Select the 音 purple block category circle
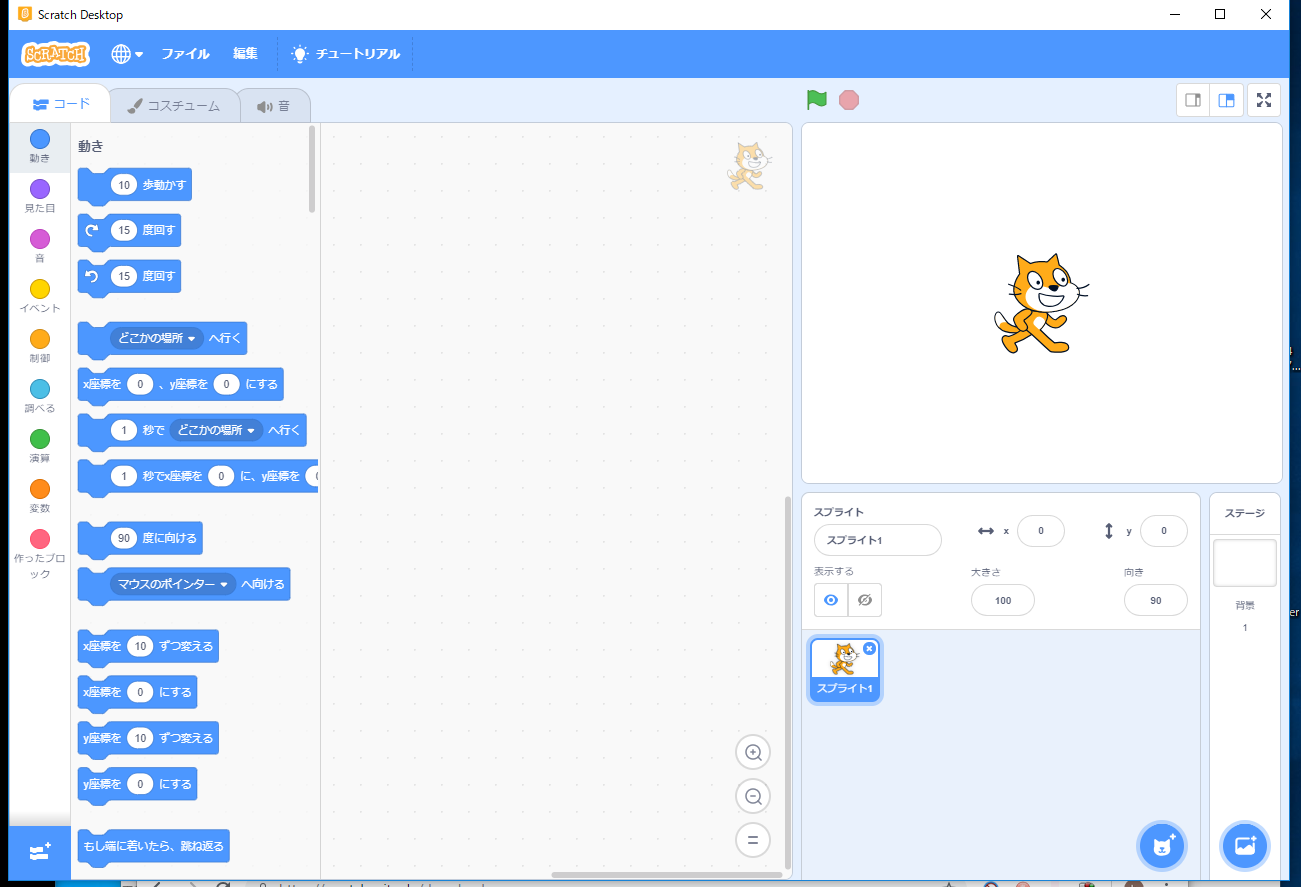Image resolution: width=1301 pixels, height=887 pixels. click(x=40, y=239)
